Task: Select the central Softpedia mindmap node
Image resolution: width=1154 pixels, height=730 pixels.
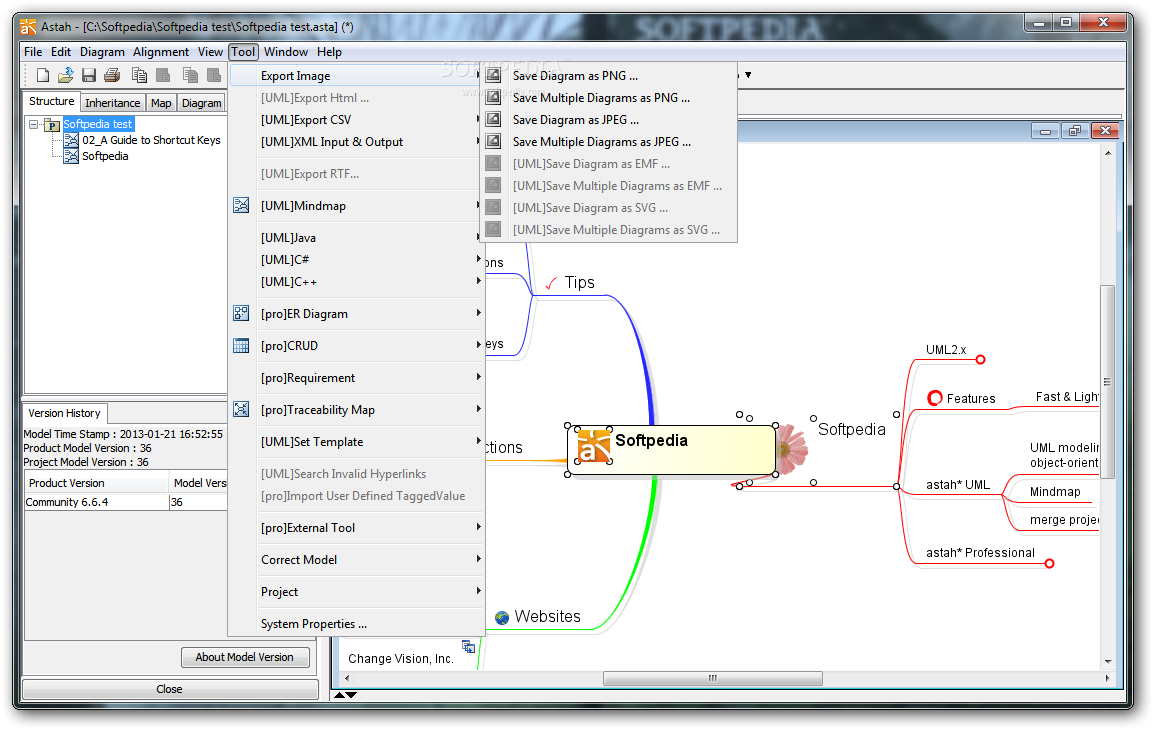Action: (672, 450)
